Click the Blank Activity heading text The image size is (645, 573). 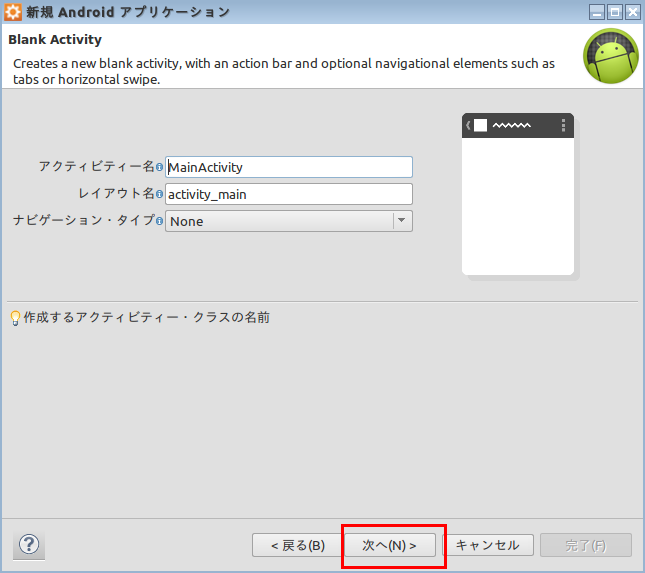click(55, 39)
